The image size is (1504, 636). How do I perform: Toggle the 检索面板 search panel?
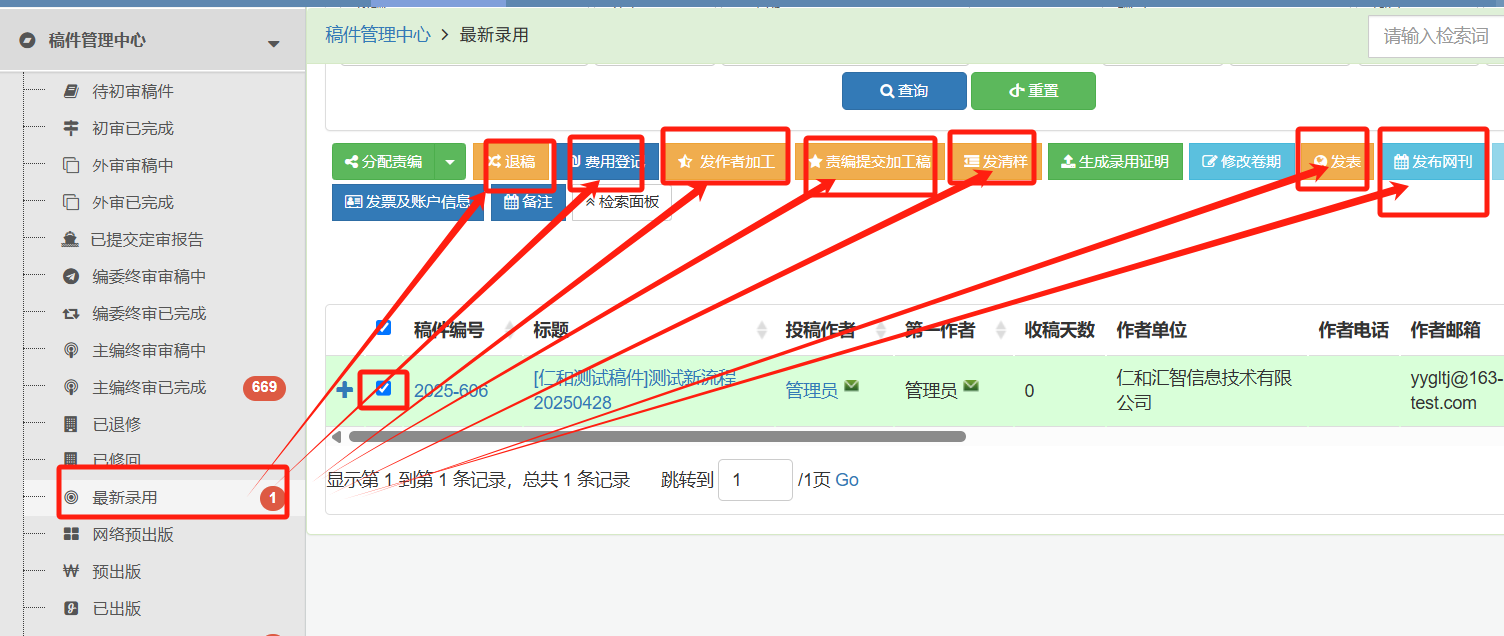[620, 202]
